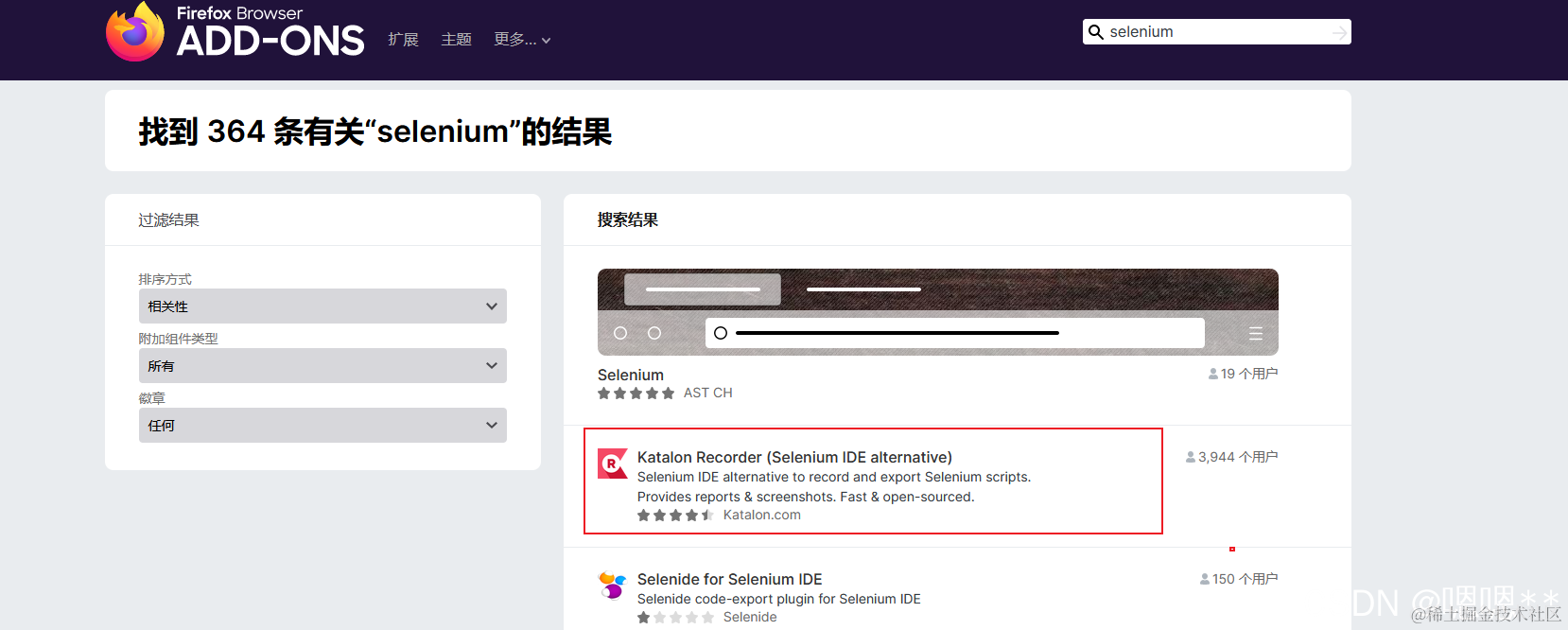Click the search magnifier icon
This screenshot has height=630, width=1568.
tap(1096, 32)
